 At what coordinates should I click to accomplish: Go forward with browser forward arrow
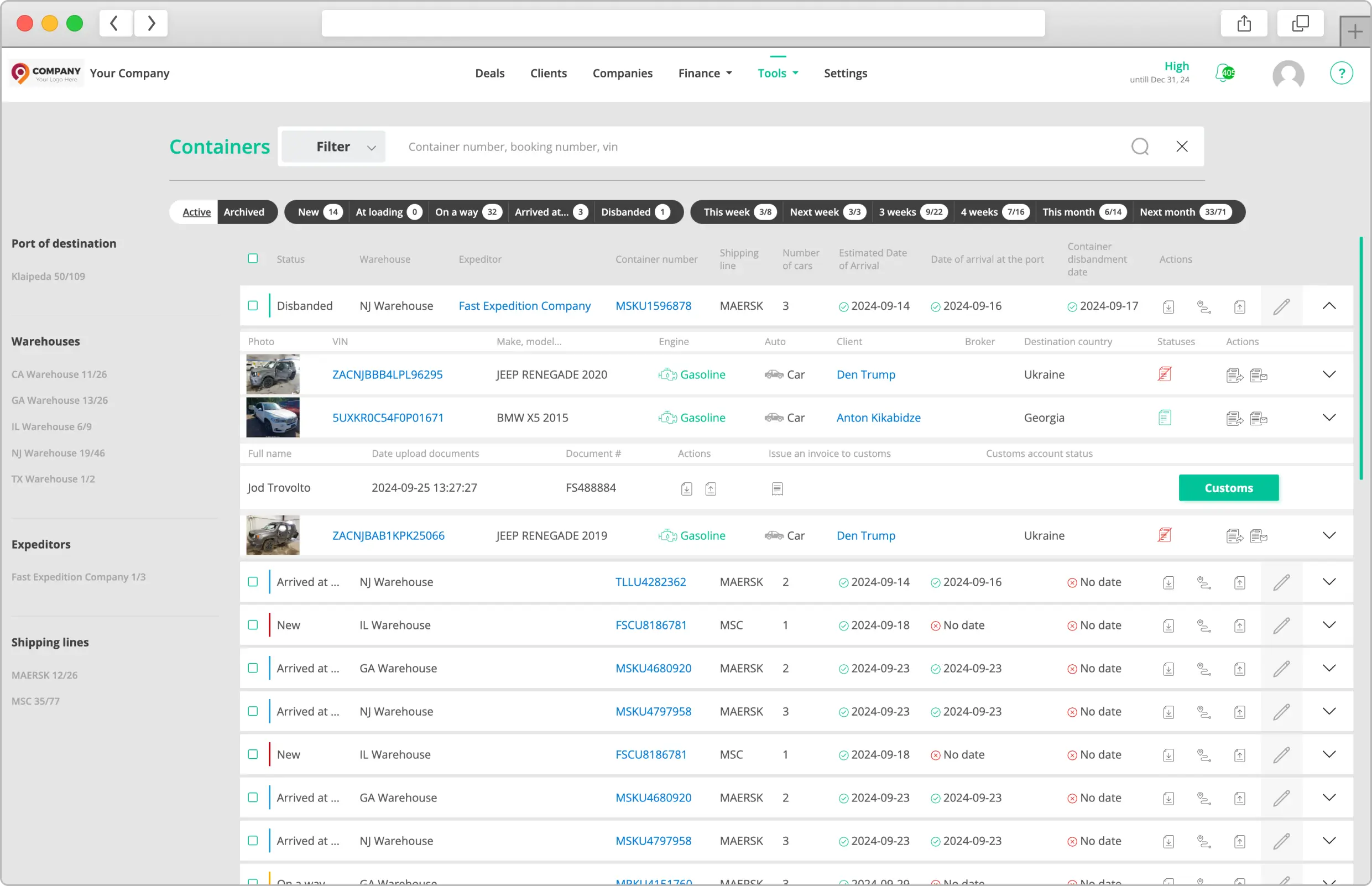[151, 23]
